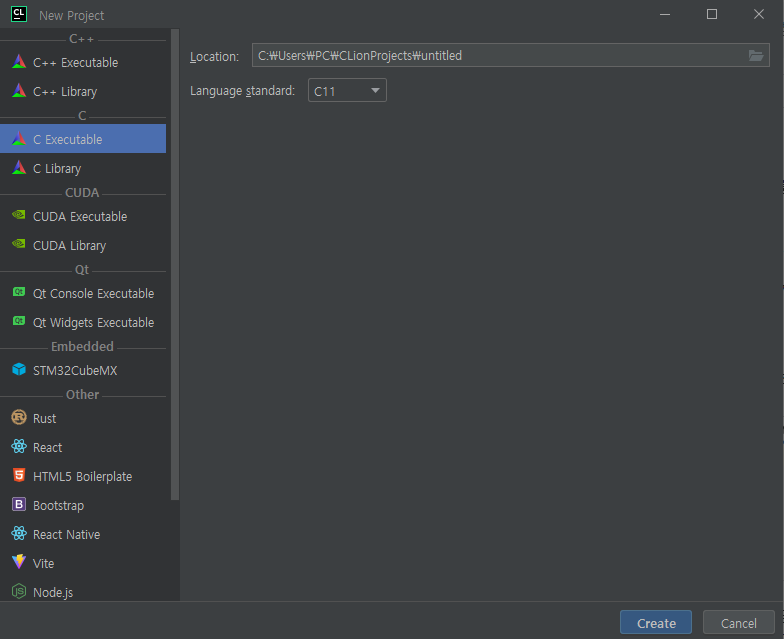Minimize the New Project window
The height and width of the screenshot is (639, 784).
click(664, 14)
